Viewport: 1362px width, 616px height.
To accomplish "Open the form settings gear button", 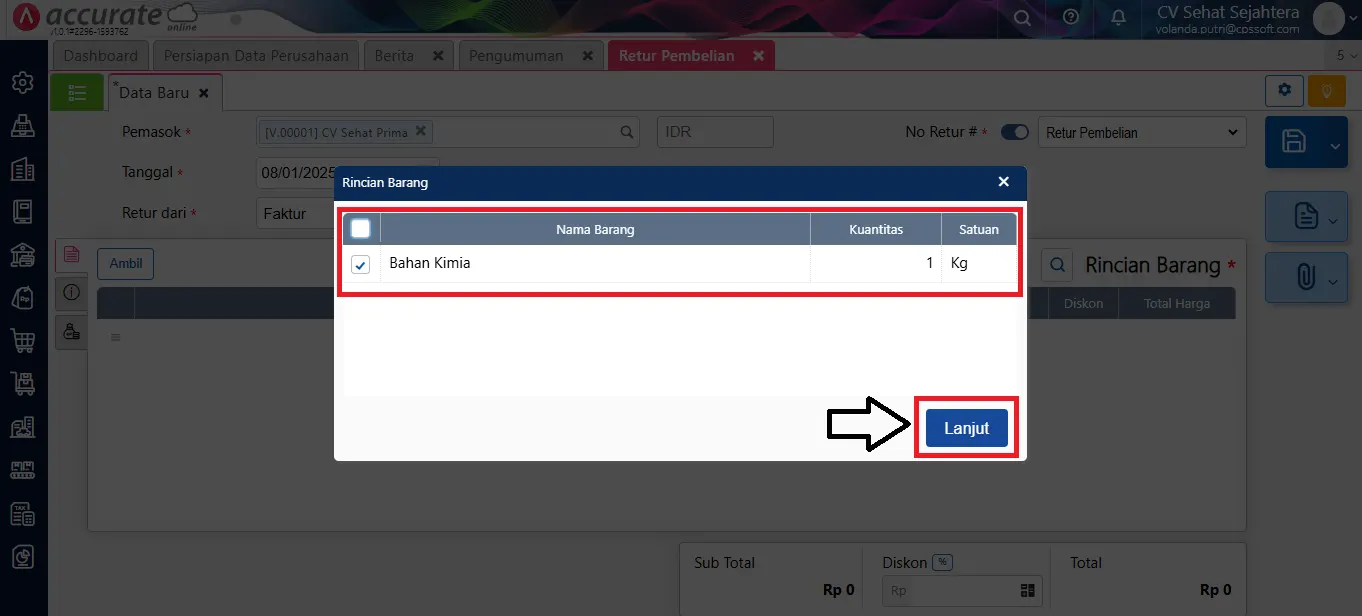I will click(1284, 90).
